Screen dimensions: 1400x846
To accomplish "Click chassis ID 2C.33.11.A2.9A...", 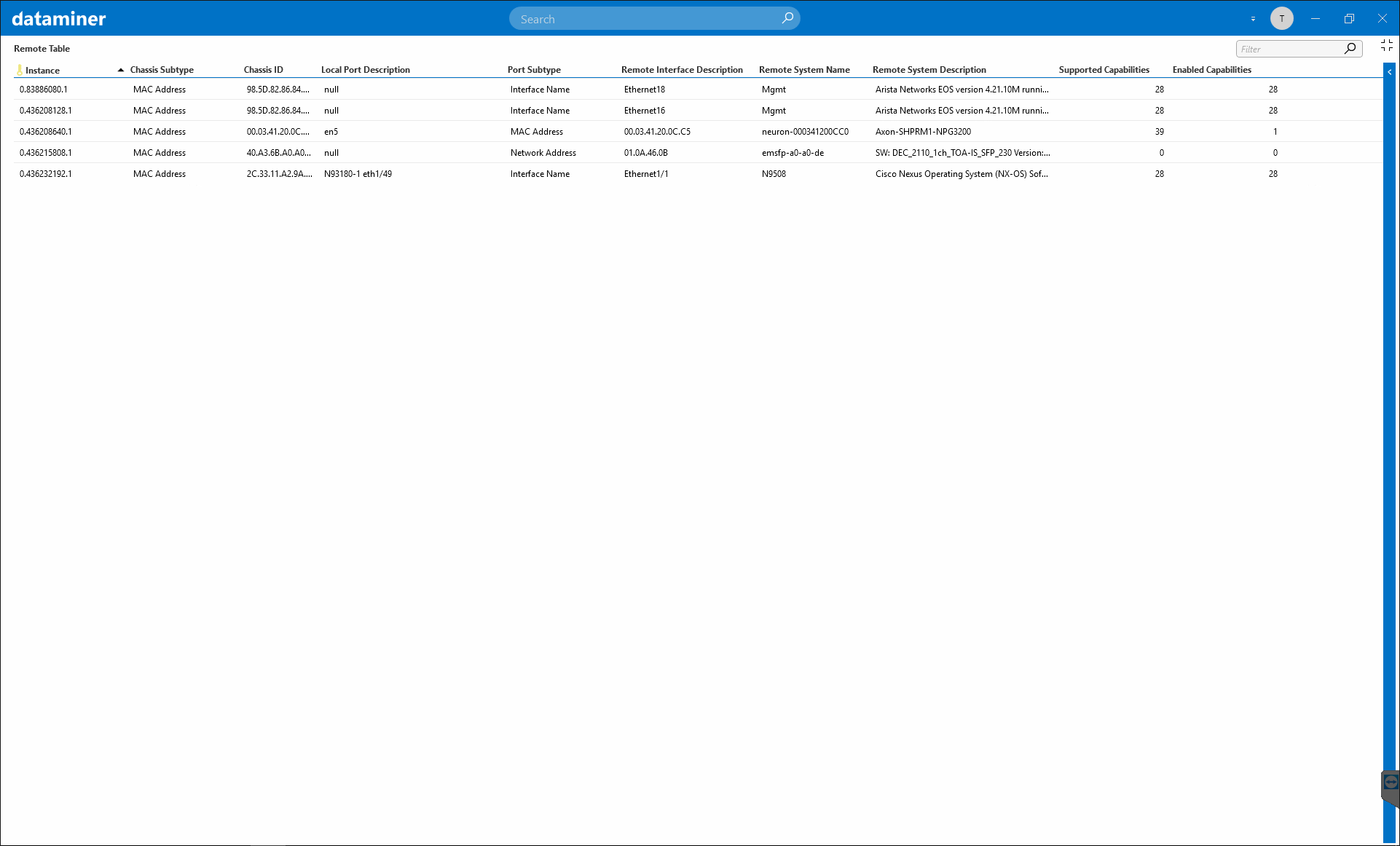I will click(280, 174).
